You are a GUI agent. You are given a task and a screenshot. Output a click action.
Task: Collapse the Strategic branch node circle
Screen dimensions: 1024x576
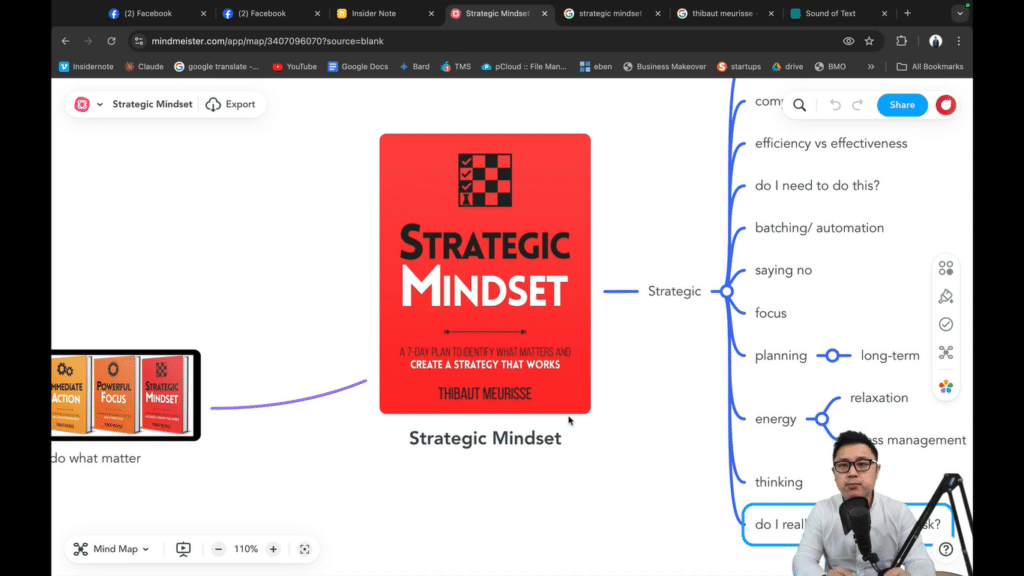click(726, 291)
